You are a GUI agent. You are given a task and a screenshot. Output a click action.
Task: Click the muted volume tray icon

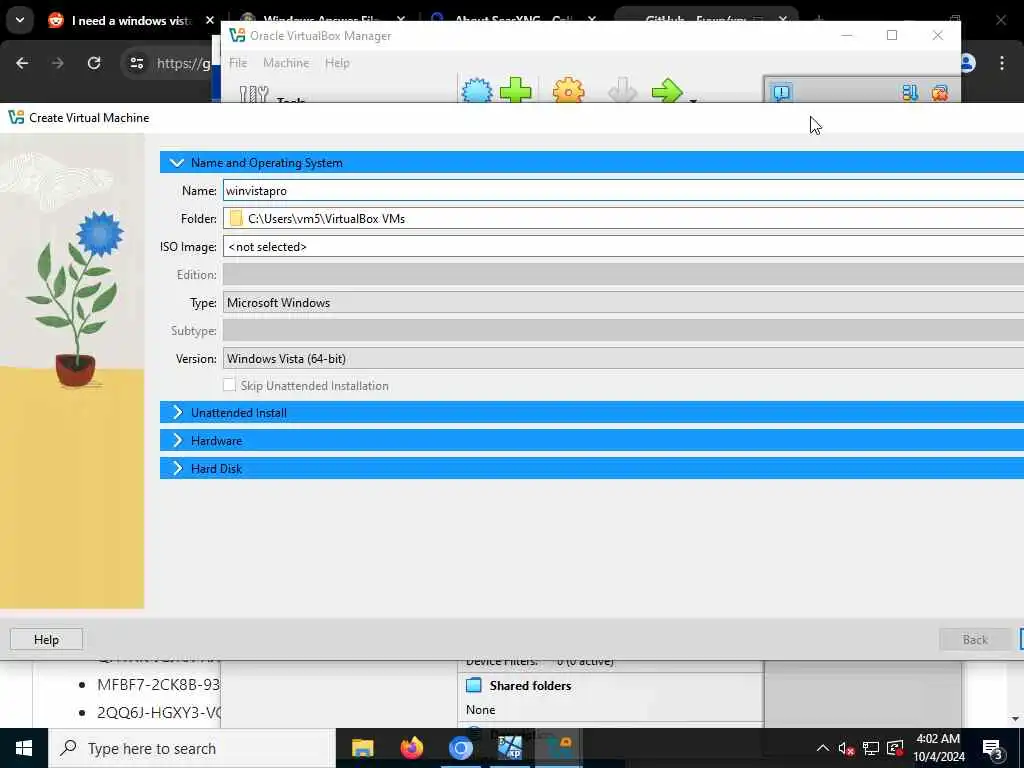tap(846, 748)
